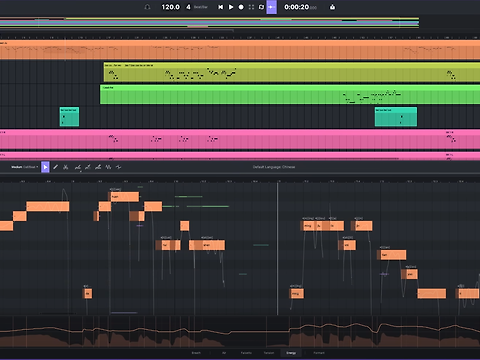Open the Formant parameter tab
This screenshot has width=480, height=360.
point(319,353)
